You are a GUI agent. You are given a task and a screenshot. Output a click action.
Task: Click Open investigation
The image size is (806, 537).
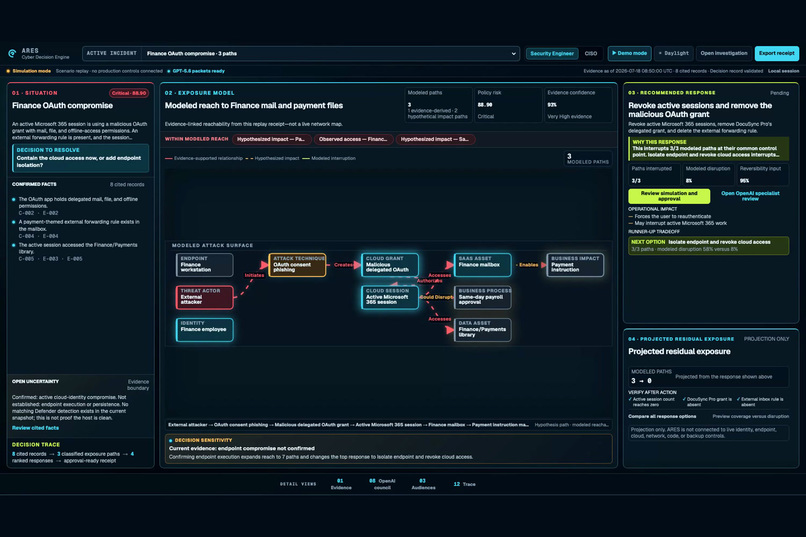coord(724,53)
